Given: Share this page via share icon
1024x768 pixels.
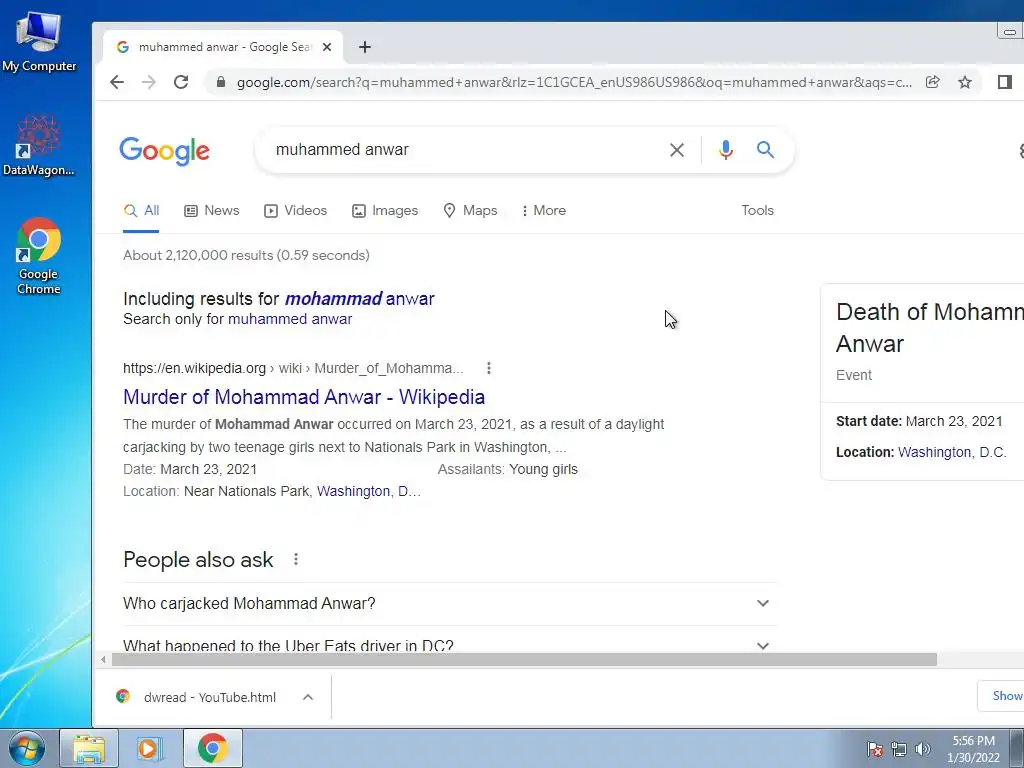Looking at the screenshot, I should tap(933, 82).
